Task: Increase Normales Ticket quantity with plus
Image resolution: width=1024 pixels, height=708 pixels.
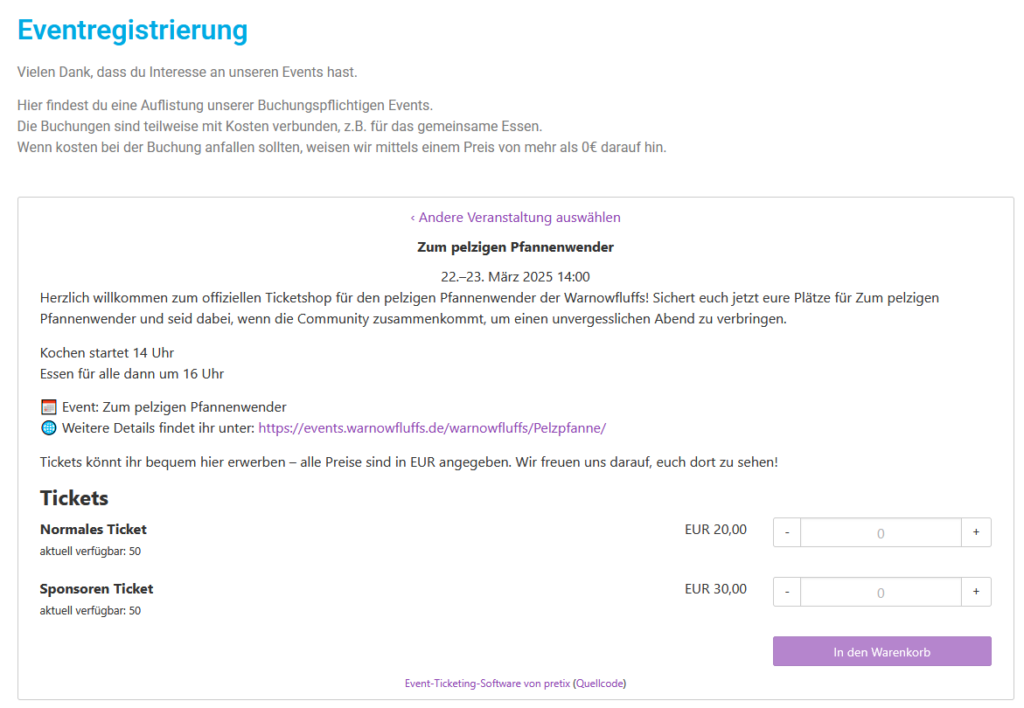Action: 976,532
